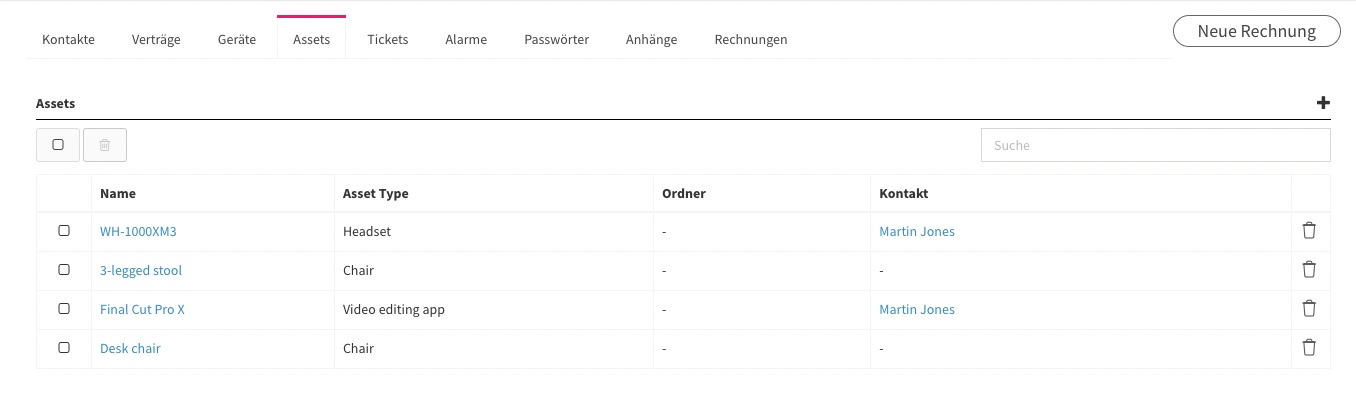Open Martin Jones contact in headset row

[x=917, y=232]
